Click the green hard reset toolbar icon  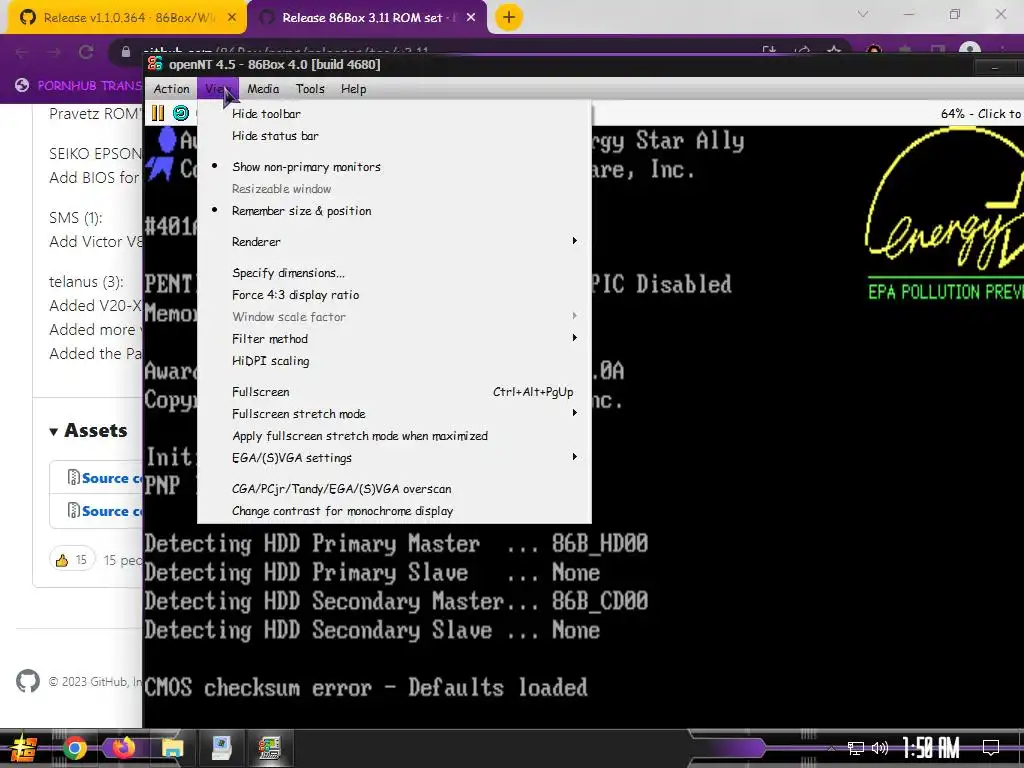(181, 113)
